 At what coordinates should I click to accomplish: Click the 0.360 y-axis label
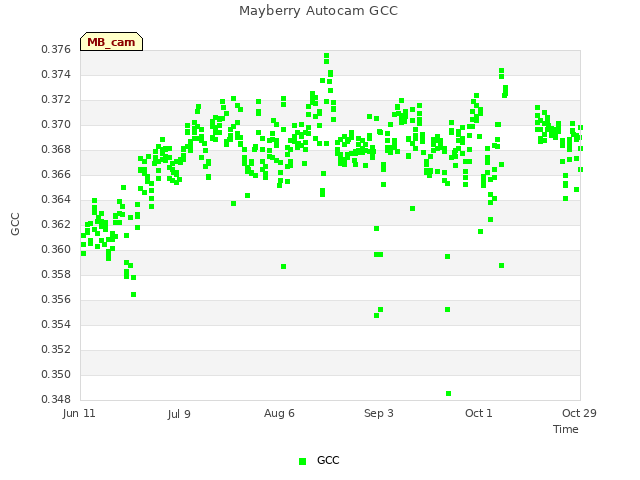56,249
